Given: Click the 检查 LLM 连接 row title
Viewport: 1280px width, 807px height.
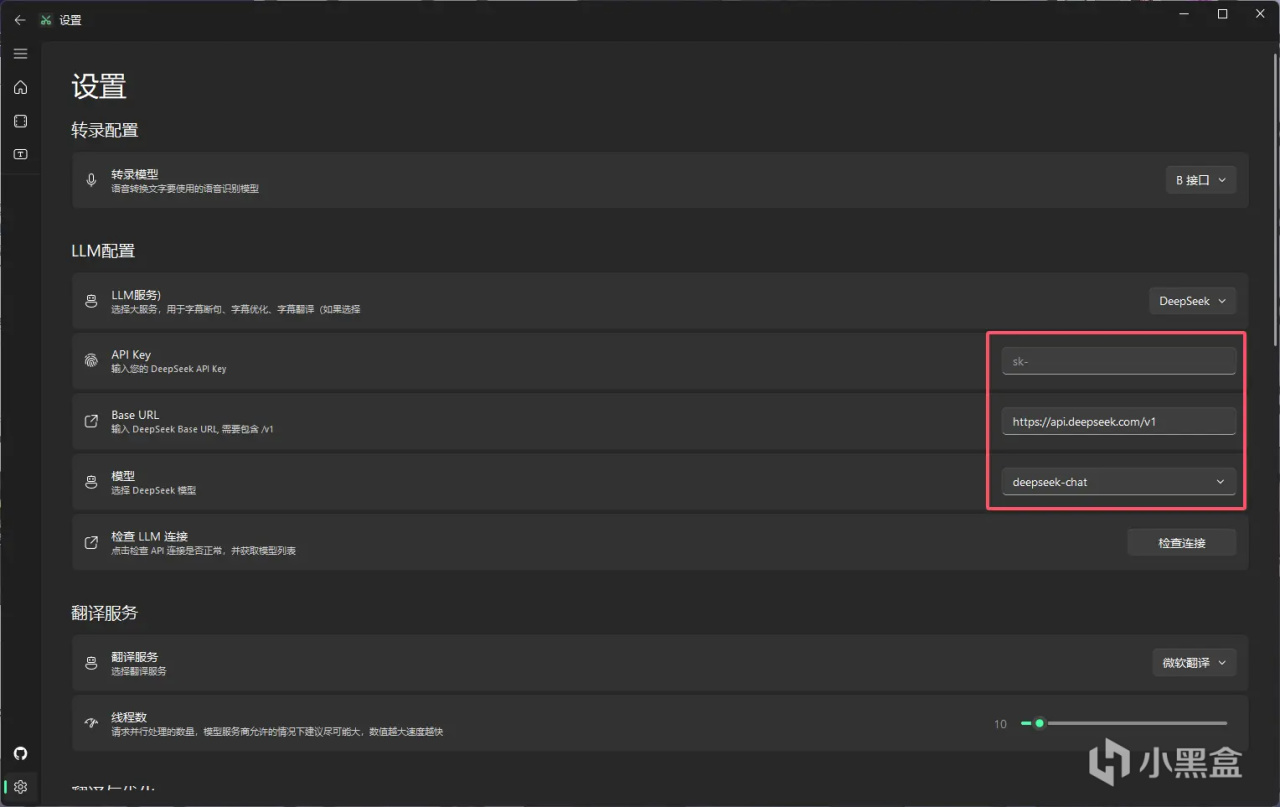Looking at the screenshot, I should [149, 536].
